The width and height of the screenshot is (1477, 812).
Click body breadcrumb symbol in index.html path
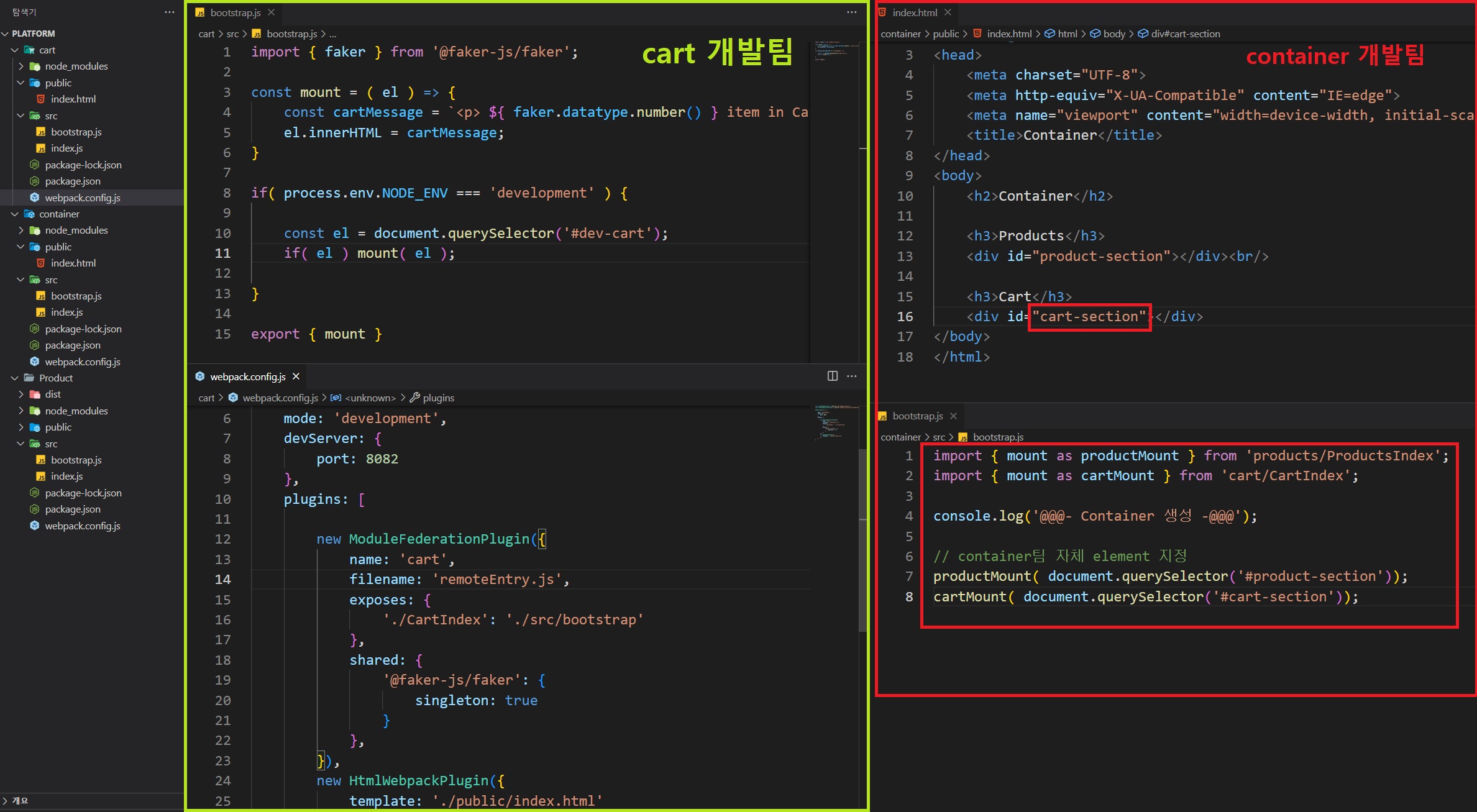1113,34
